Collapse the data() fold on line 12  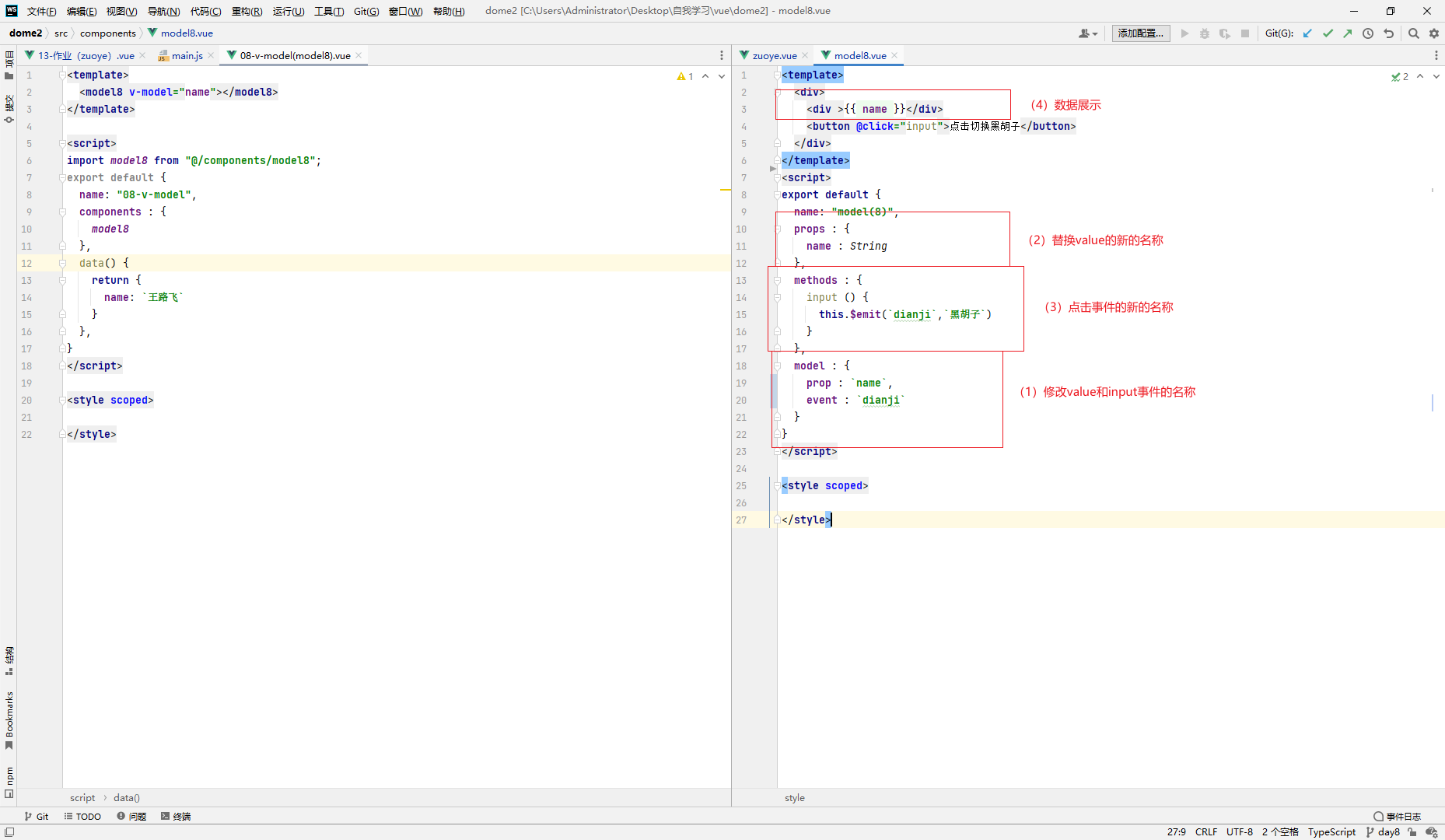[x=62, y=263]
